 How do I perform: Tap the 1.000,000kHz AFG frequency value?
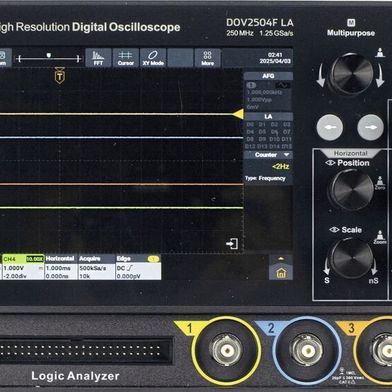tap(264, 93)
